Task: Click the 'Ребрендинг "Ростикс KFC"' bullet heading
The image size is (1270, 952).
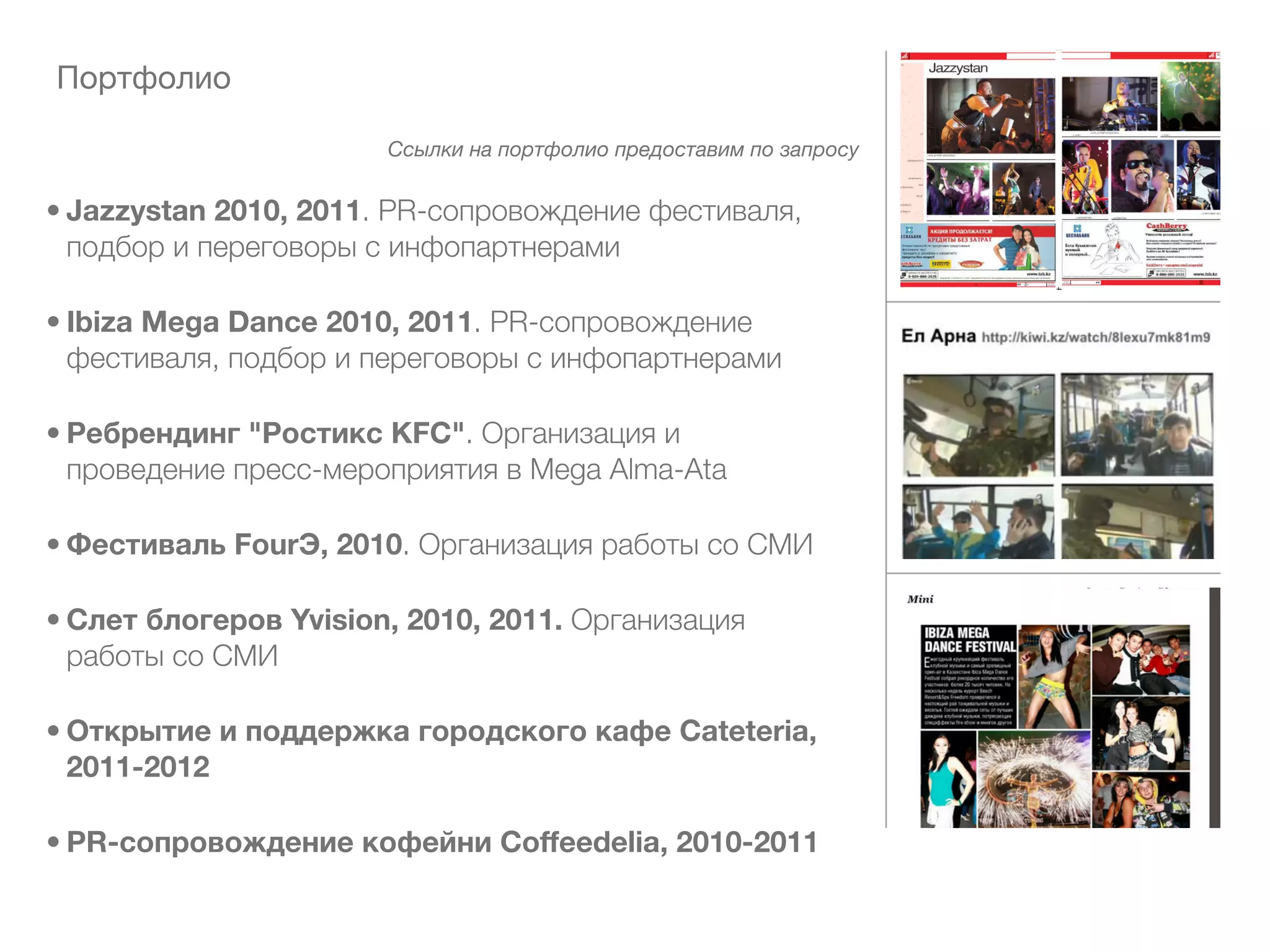Action: (x=265, y=433)
